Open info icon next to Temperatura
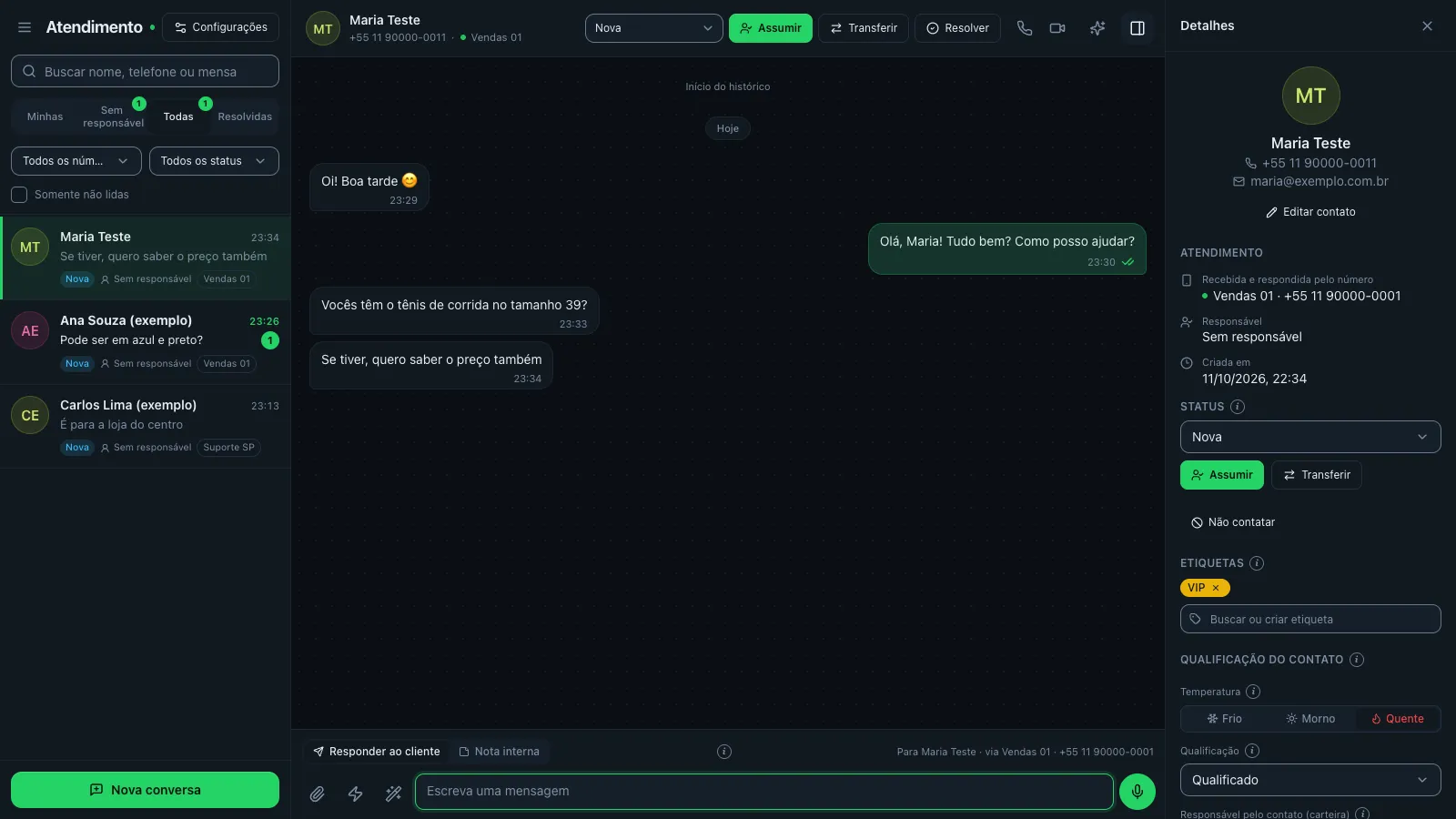Viewport: 1456px width, 819px height. pos(1253,692)
